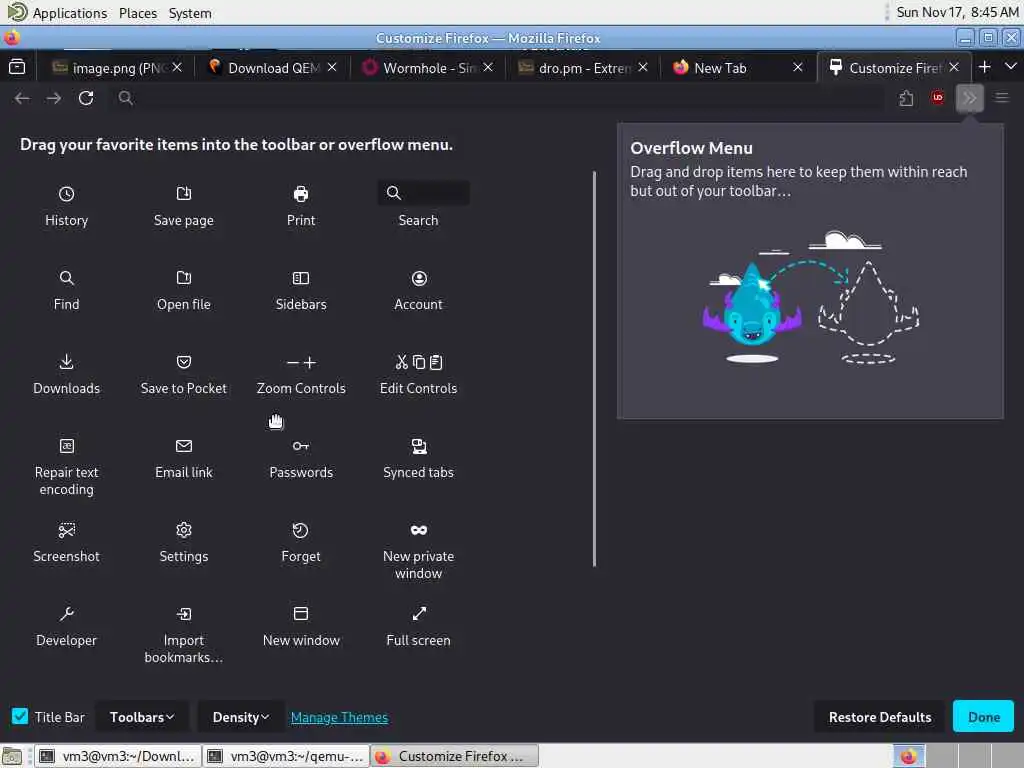Image resolution: width=1024 pixels, height=768 pixels.
Task: Switch to vm3@vm3:~/Downl... terminal taskbar item
Action: coord(118,756)
